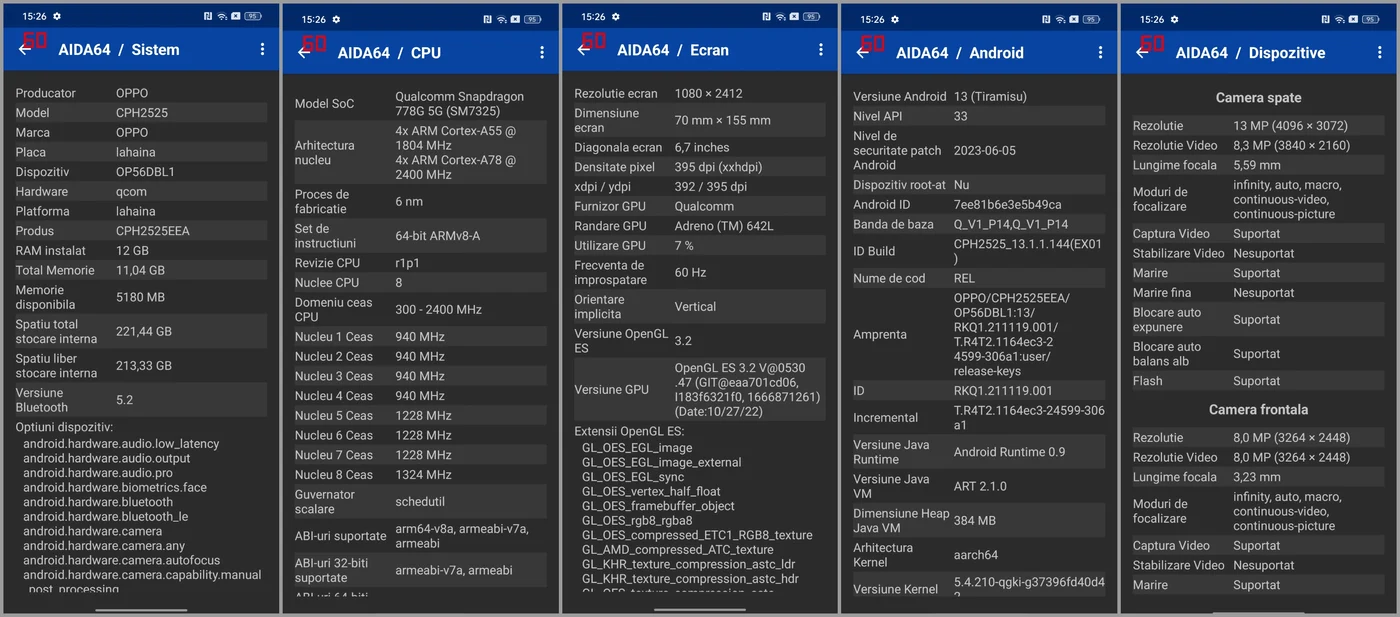Screen dimensions: 1400x617
Task: Tap NFC icon in Sistem screen status bar
Action: point(207,17)
